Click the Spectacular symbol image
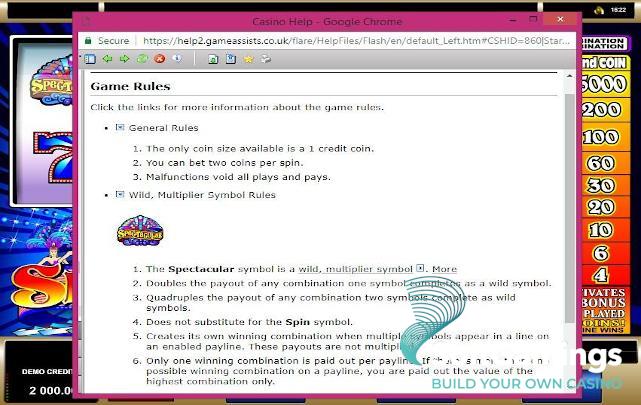The image size is (641, 405). click(140, 232)
